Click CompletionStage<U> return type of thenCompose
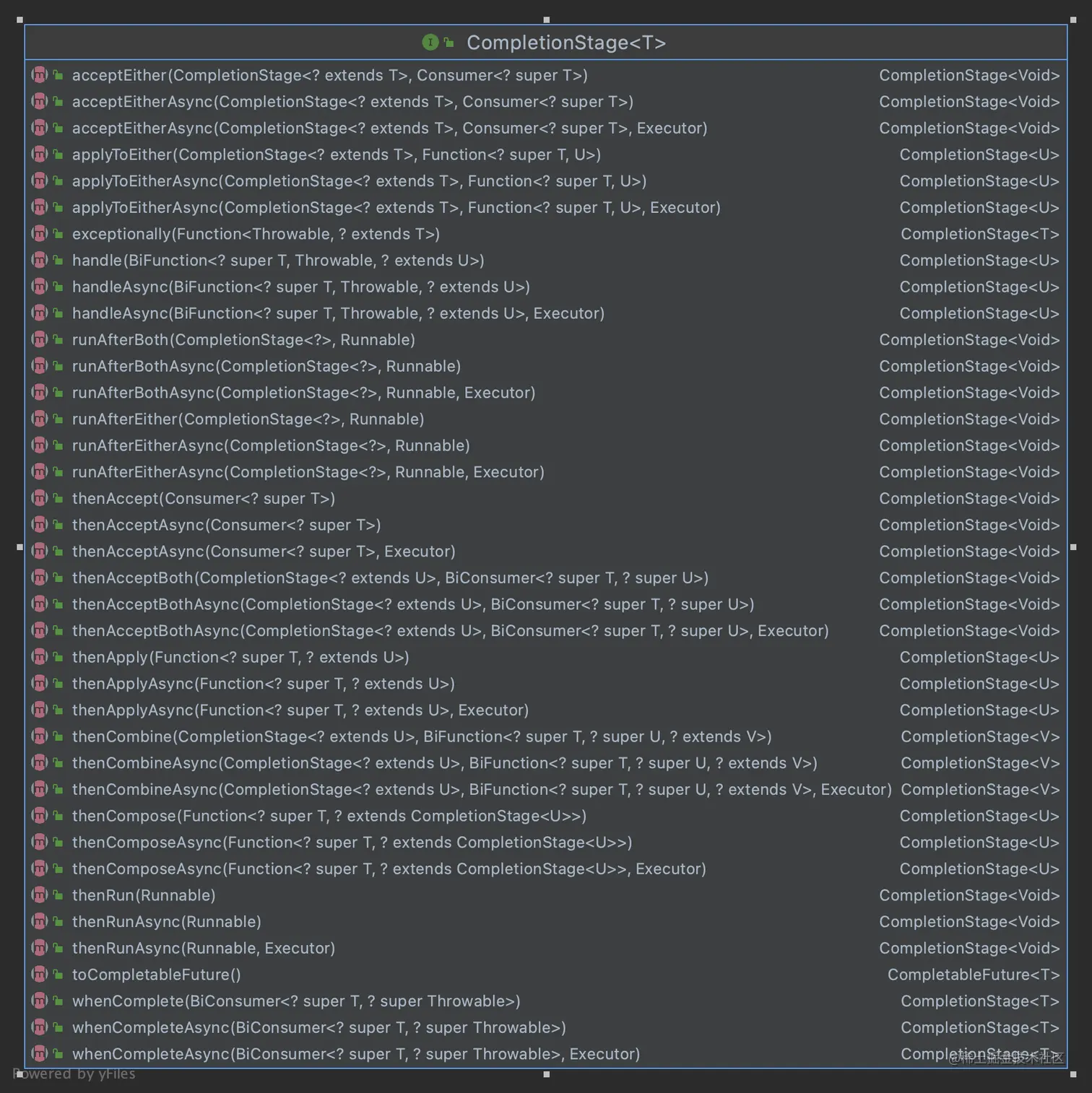Image resolution: width=1092 pixels, height=1093 pixels. [x=979, y=817]
